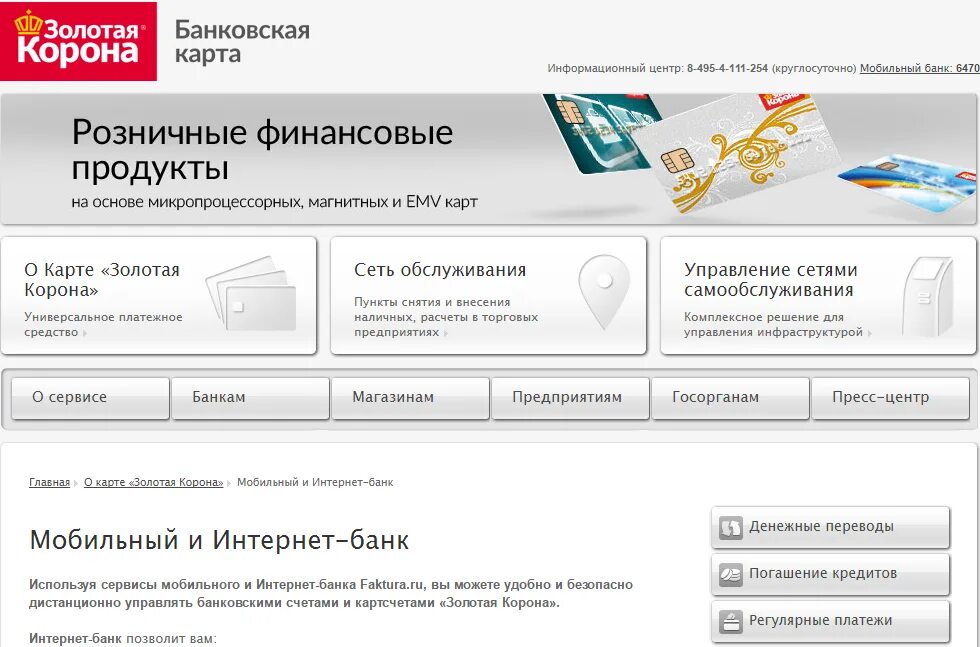This screenshot has width=980, height=647.
Task: Click the map pin icon in 'Сеть обслуживания' tile
Action: tap(603, 292)
